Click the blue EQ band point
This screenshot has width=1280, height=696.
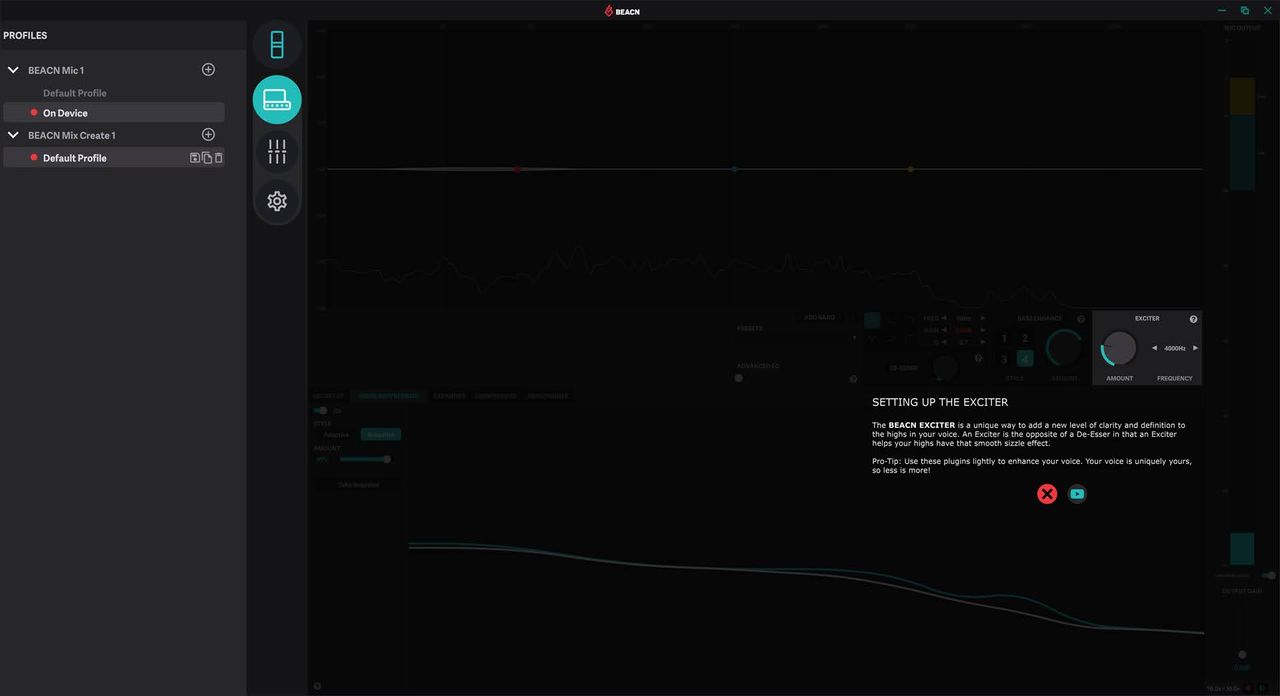pos(734,169)
